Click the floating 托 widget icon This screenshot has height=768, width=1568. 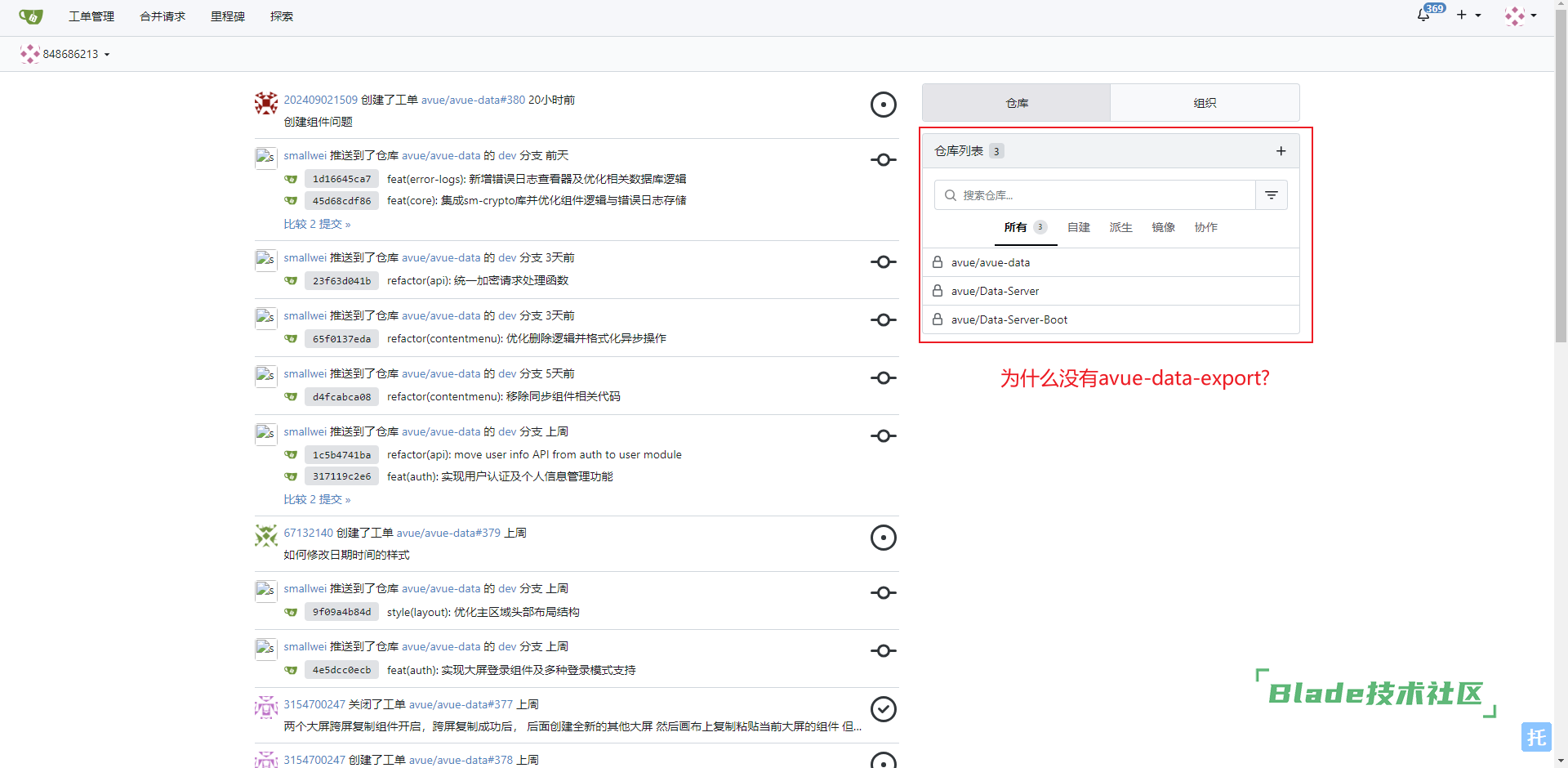click(x=1535, y=737)
